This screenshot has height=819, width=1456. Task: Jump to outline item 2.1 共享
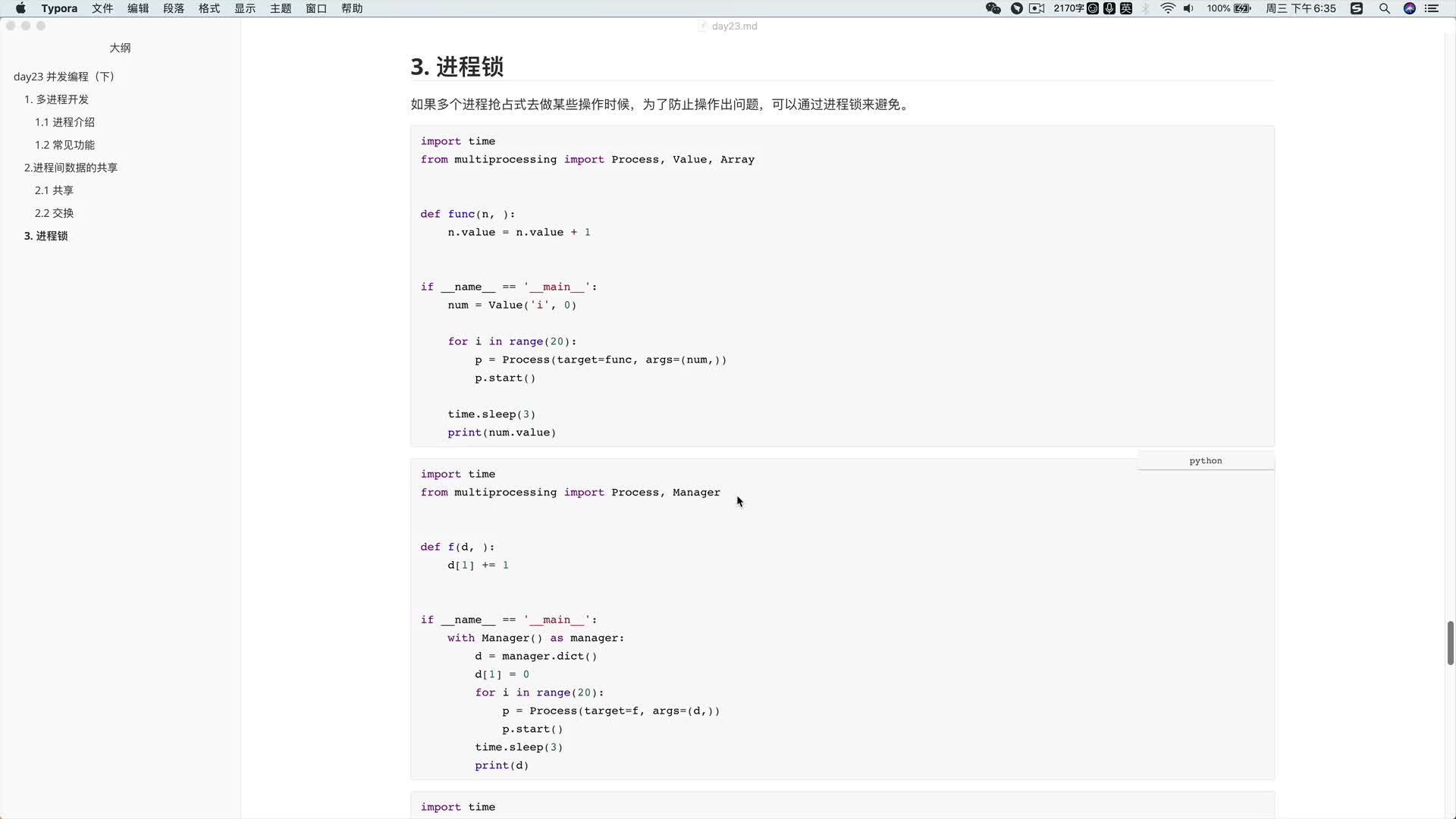[54, 190]
